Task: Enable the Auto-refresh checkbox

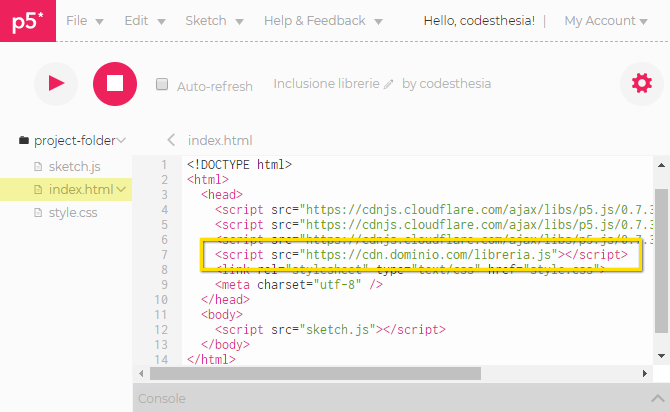Action: (x=162, y=85)
